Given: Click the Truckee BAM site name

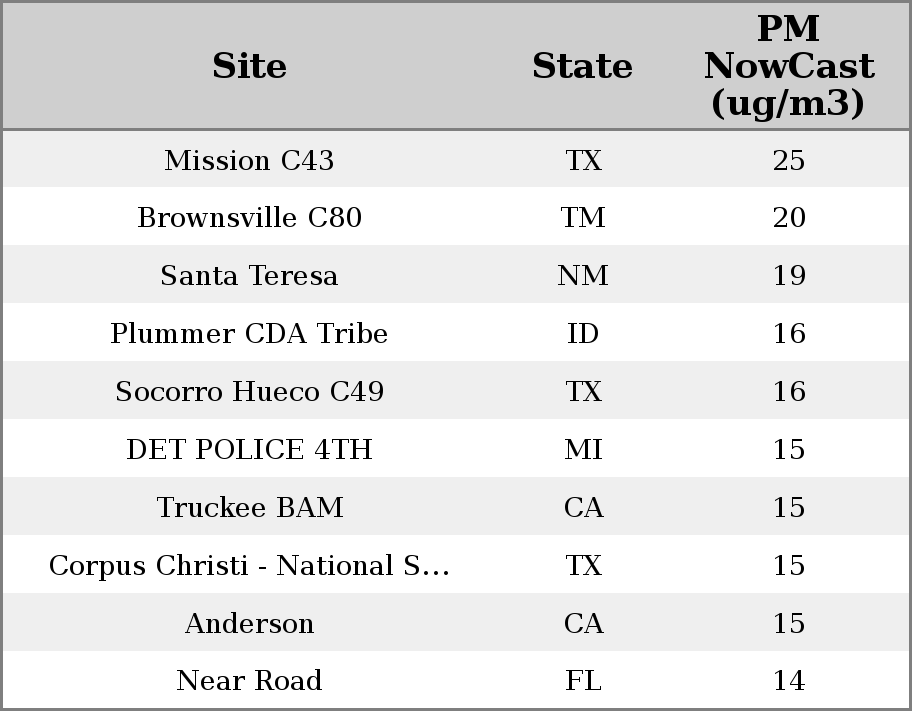Looking at the screenshot, I should click(x=249, y=508).
